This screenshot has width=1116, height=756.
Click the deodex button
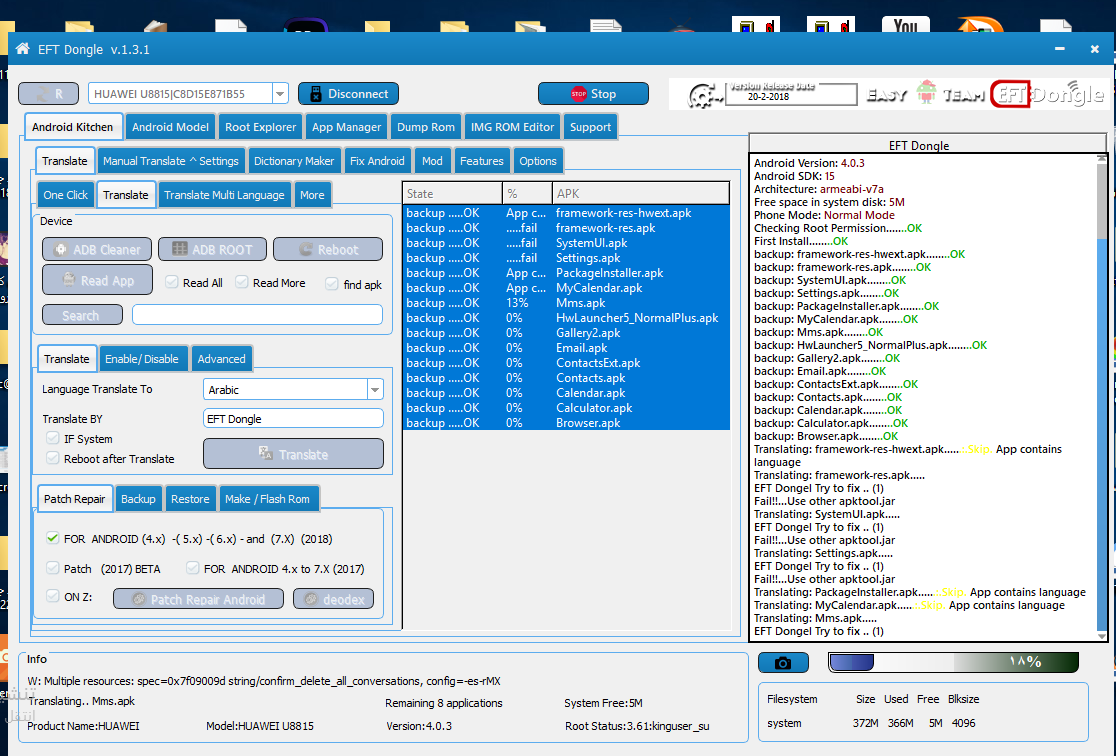(334, 599)
